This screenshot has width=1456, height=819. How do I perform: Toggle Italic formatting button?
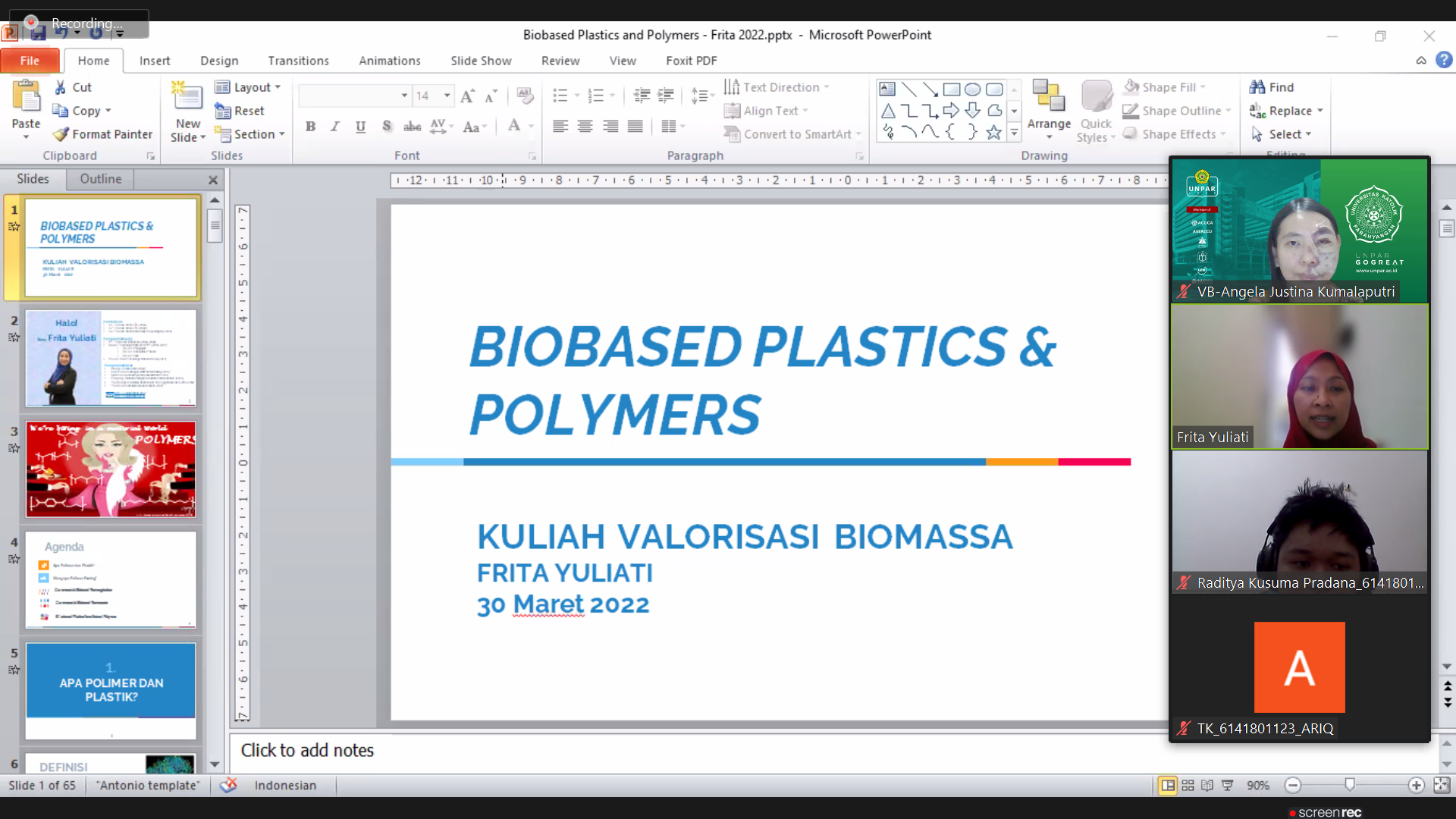(x=334, y=127)
